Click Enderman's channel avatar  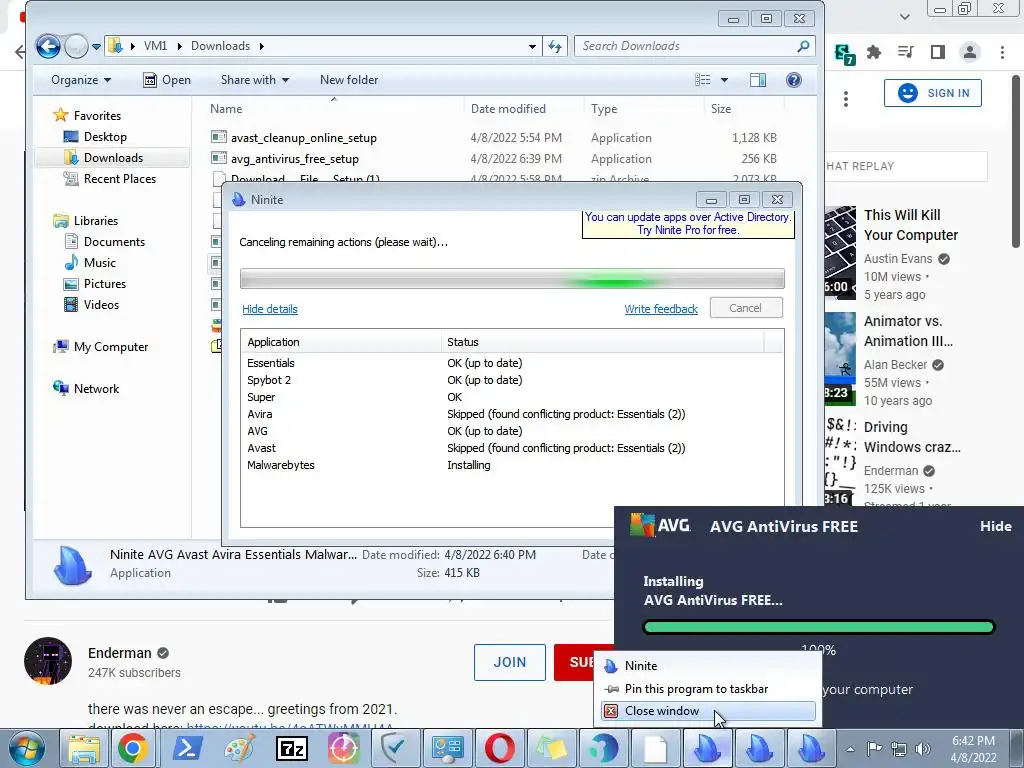48,661
